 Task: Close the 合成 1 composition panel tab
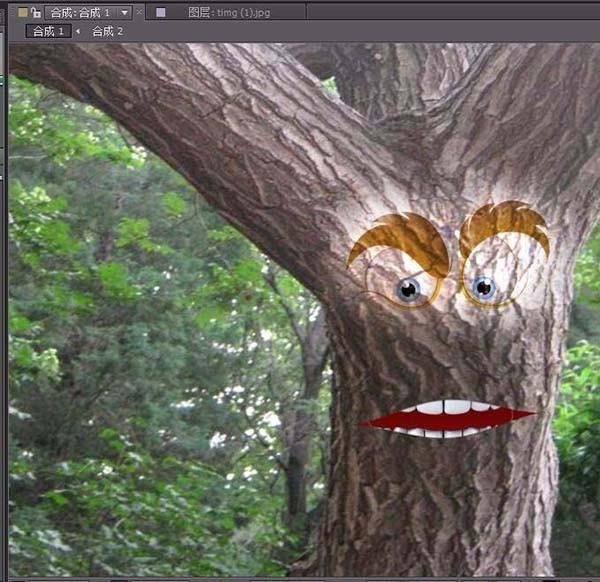pyautogui.click(x=141, y=12)
